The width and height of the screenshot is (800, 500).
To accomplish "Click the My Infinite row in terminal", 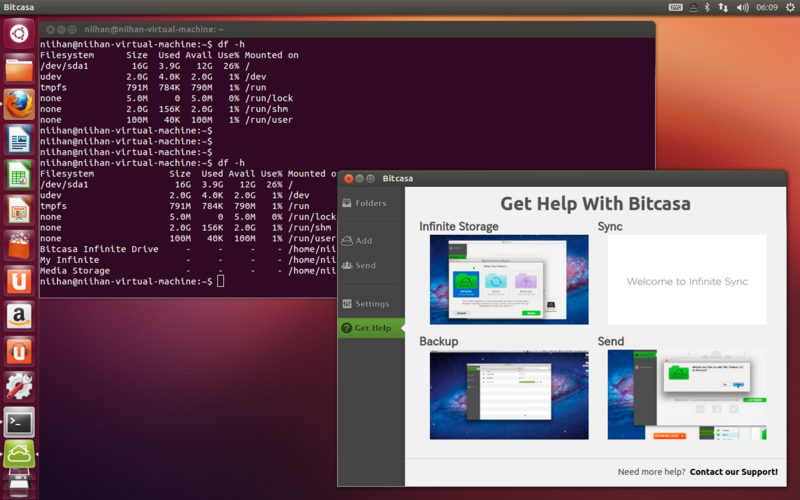I will (188, 260).
